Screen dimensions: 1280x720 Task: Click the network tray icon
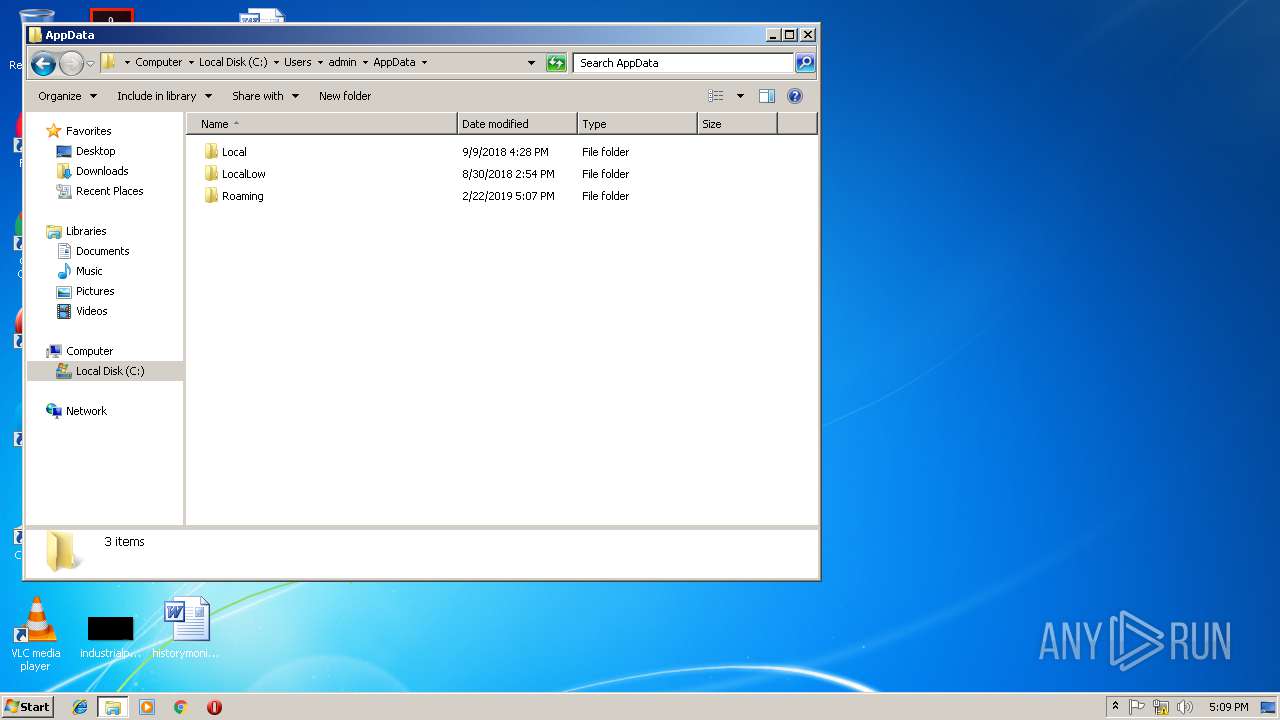coord(1161,707)
